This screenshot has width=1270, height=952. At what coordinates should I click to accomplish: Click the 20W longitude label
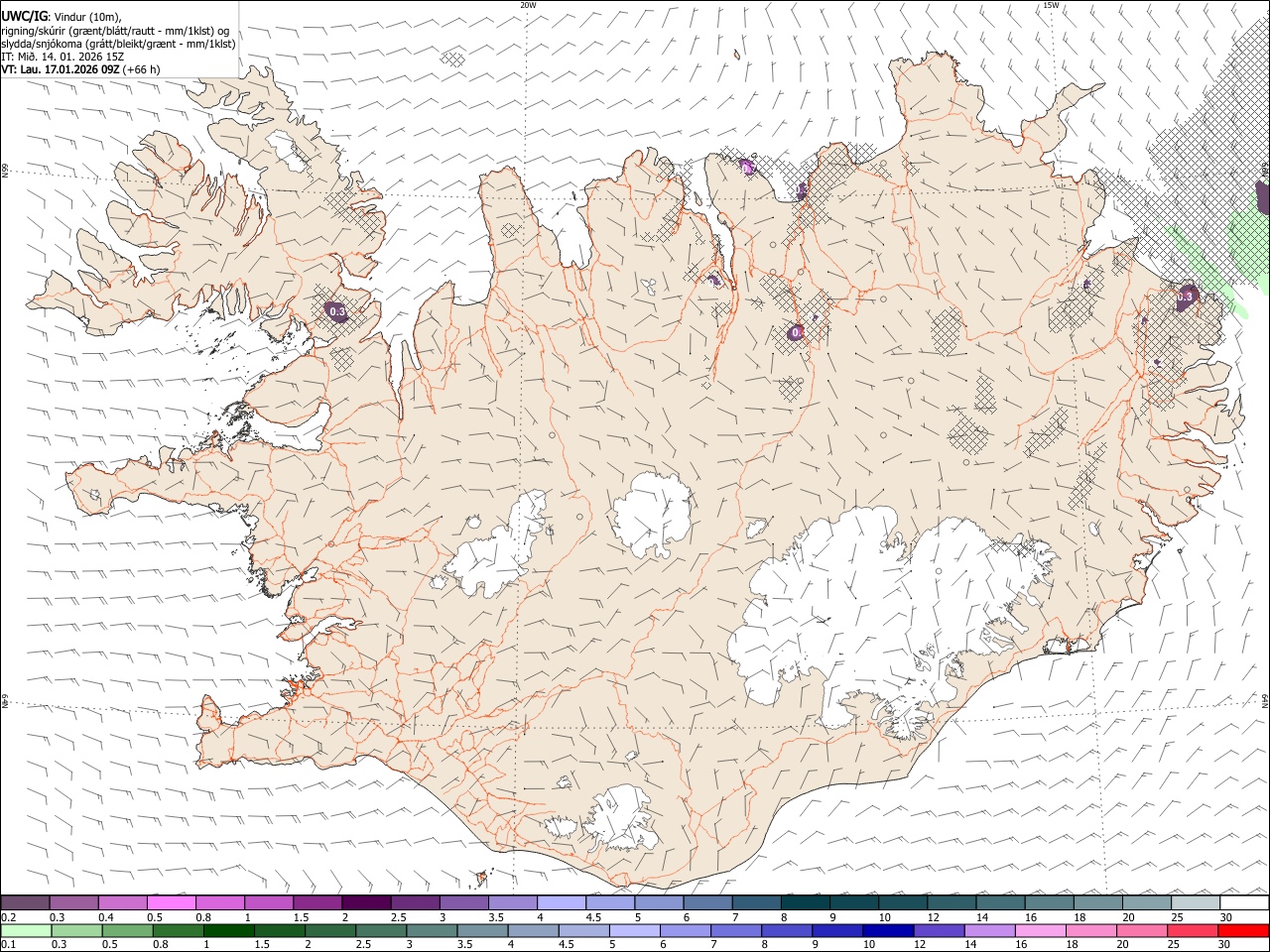[528, 5]
